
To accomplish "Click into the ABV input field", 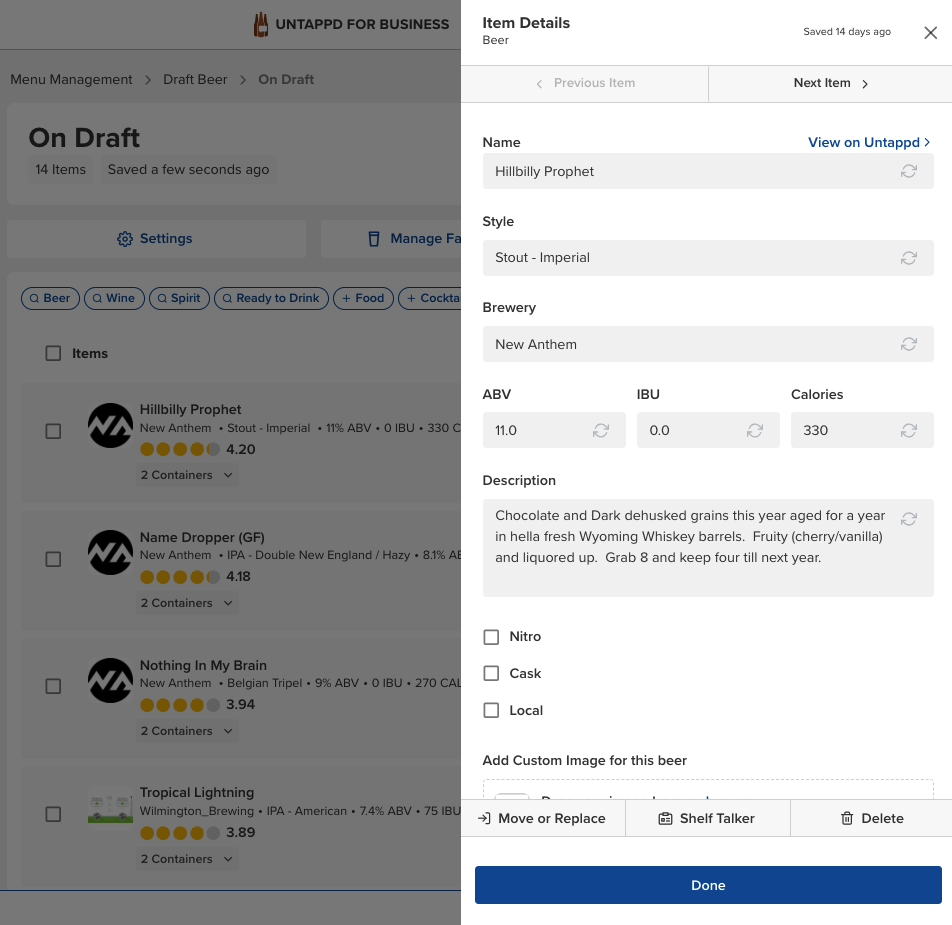I will click(x=537, y=430).
